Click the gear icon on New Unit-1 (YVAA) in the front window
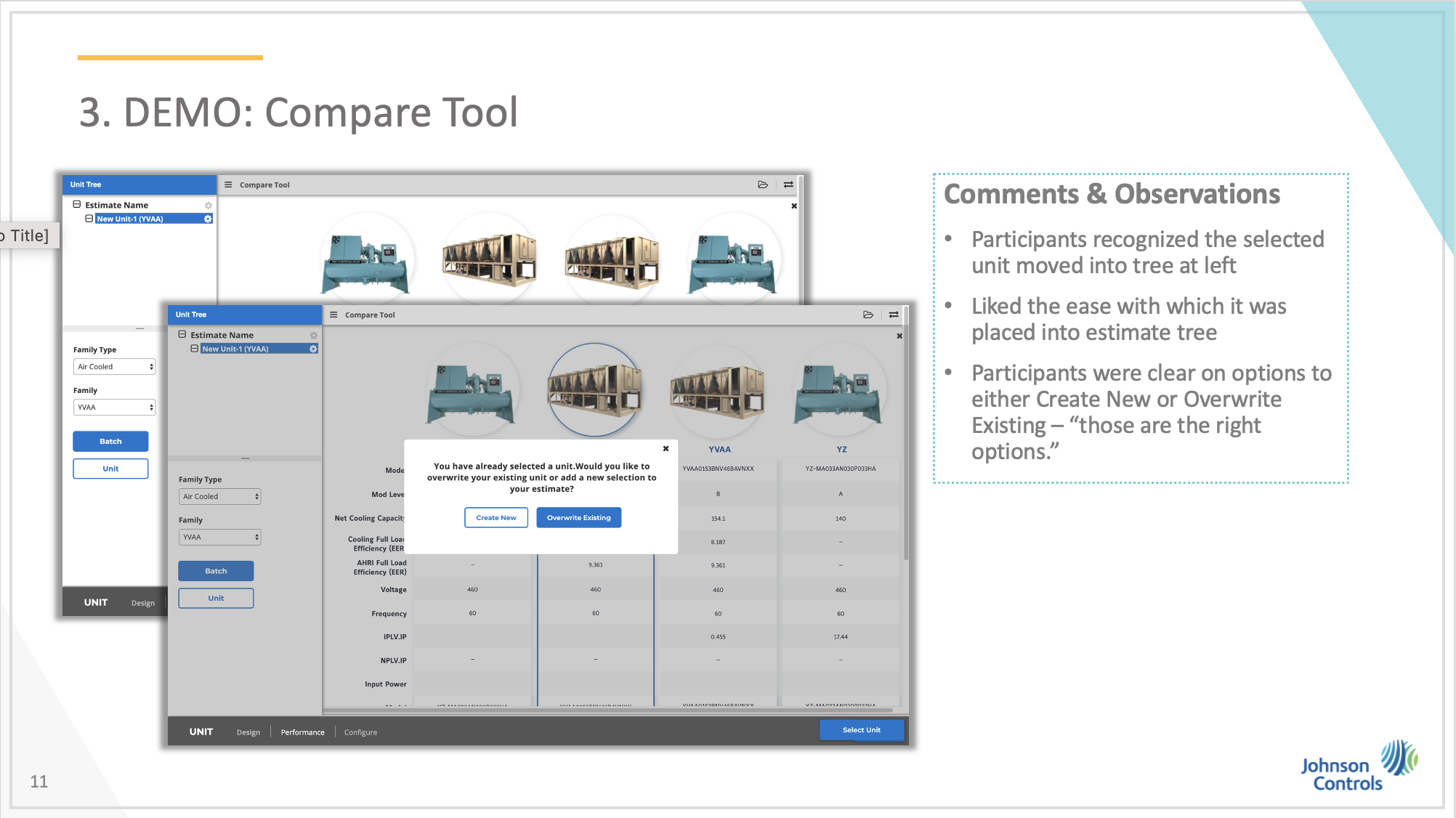1456x818 pixels. pos(313,349)
